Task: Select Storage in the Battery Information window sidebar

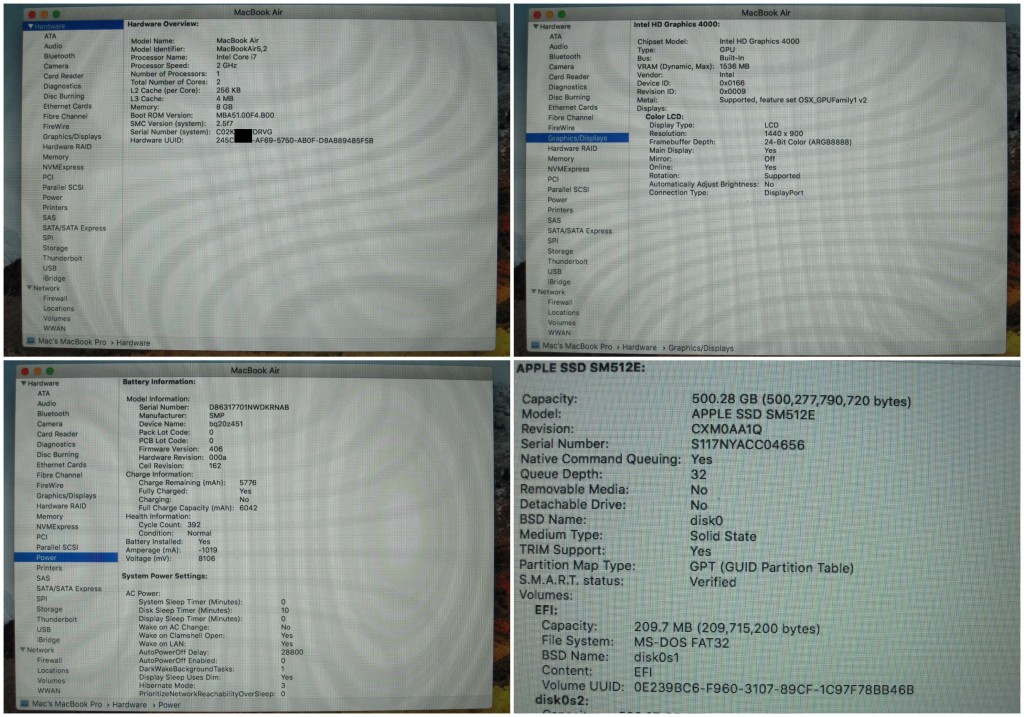Action: click(49, 609)
